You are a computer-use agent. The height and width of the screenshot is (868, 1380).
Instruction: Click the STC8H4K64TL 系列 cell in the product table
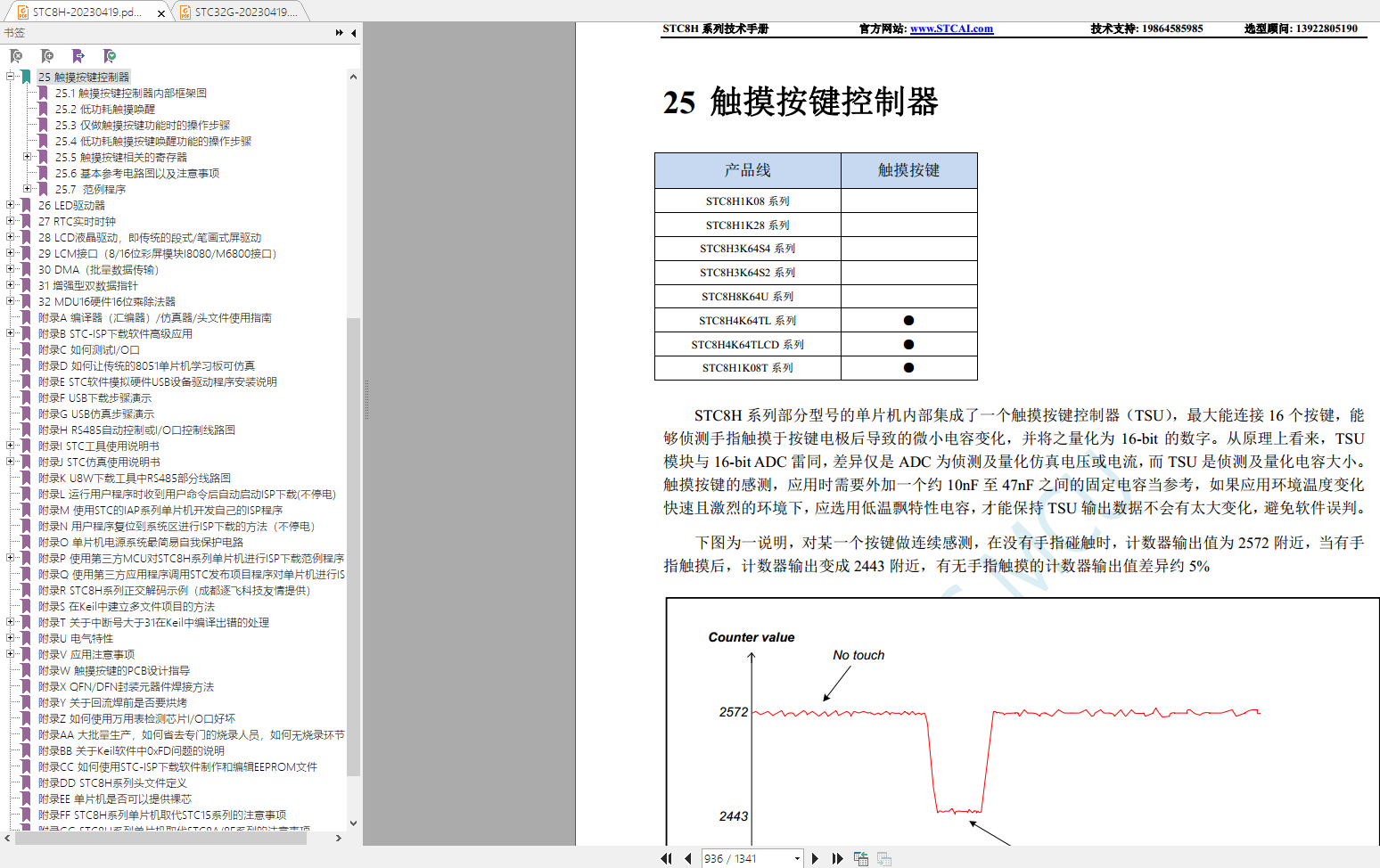(748, 321)
